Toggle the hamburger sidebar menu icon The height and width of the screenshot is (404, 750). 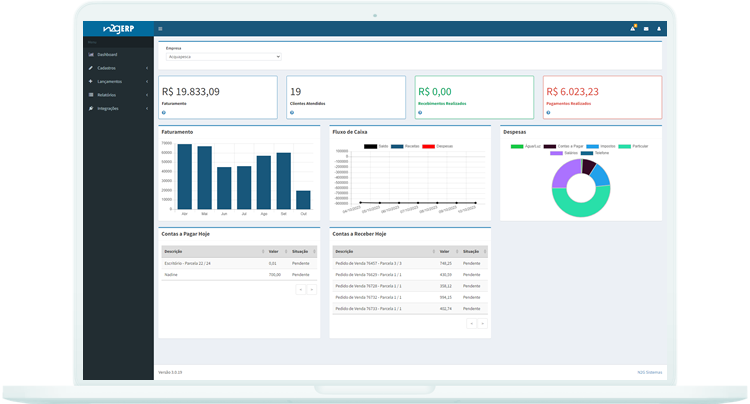click(x=160, y=29)
